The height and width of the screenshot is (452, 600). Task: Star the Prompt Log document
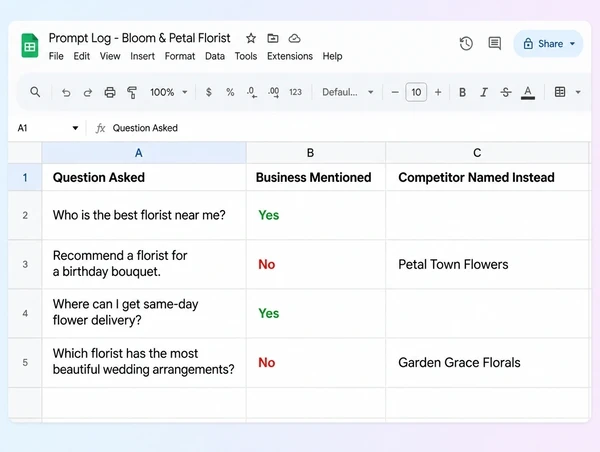click(251, 38)
